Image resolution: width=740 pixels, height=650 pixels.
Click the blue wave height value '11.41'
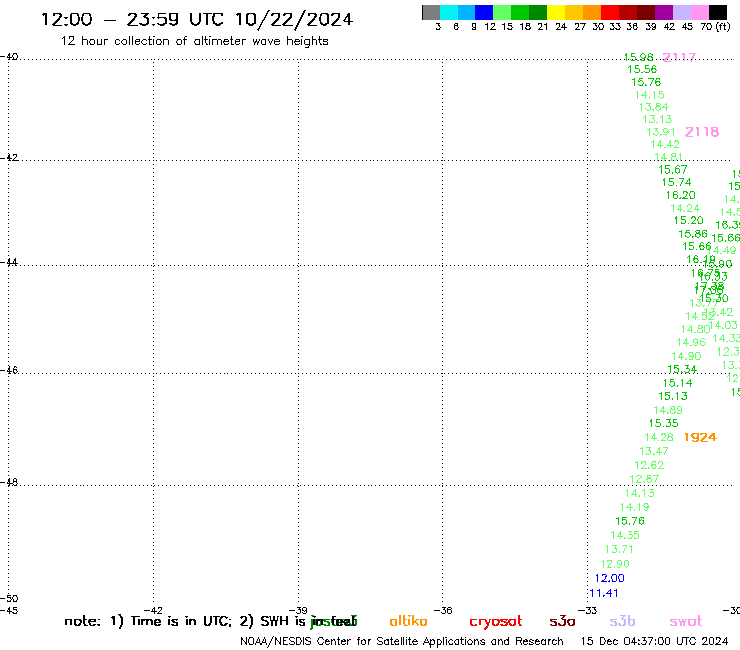pyautogui.click(x=604, y=593)
